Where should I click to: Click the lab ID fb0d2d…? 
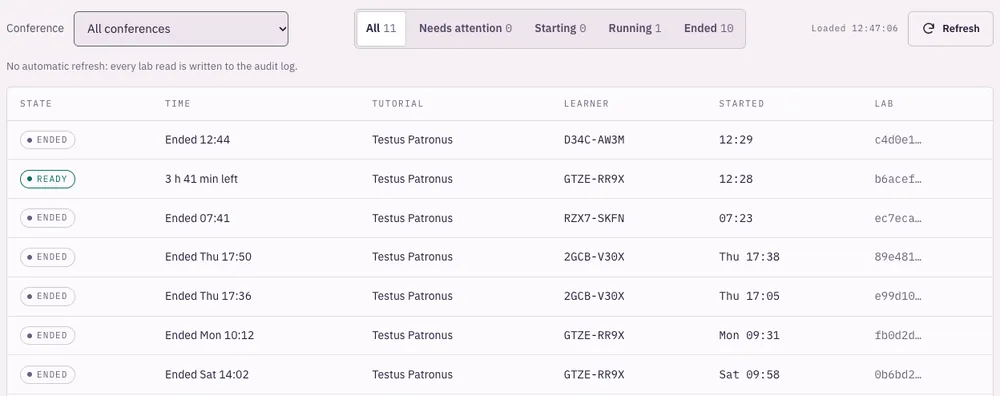pos(898,335)
